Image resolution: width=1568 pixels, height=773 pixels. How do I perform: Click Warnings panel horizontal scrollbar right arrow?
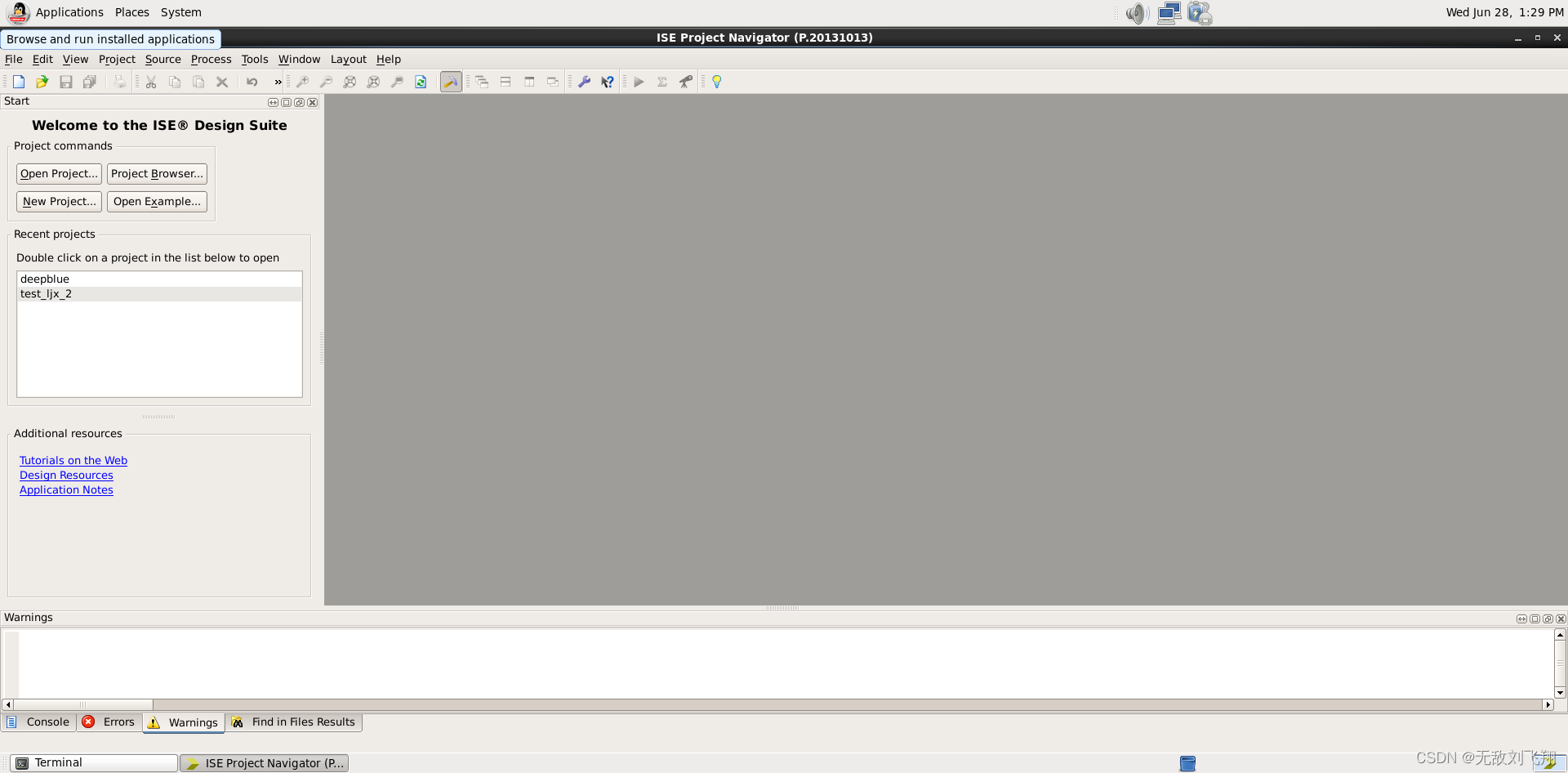click(1548, 704)
